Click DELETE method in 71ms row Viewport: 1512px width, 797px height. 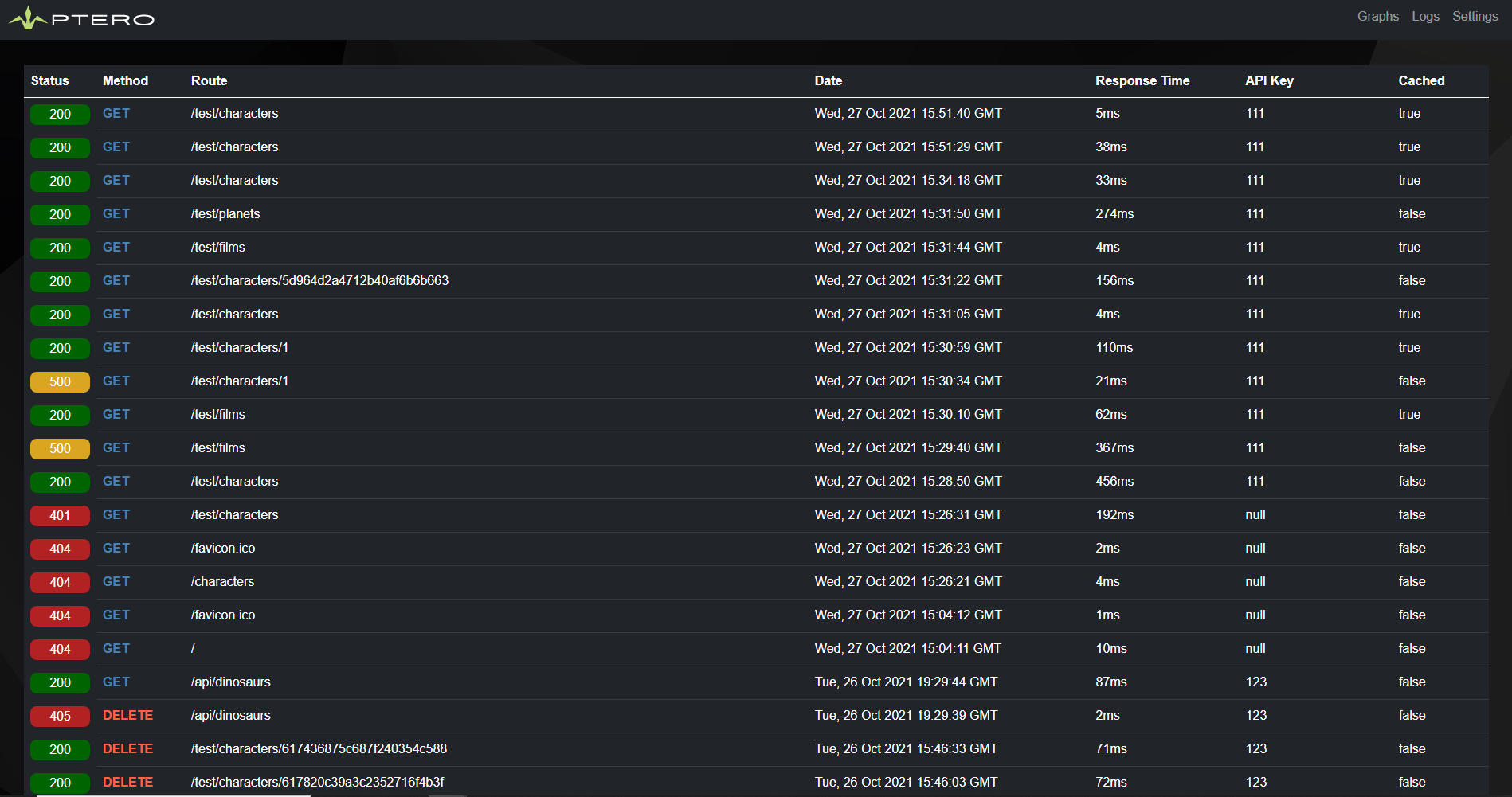click(127, 748)
